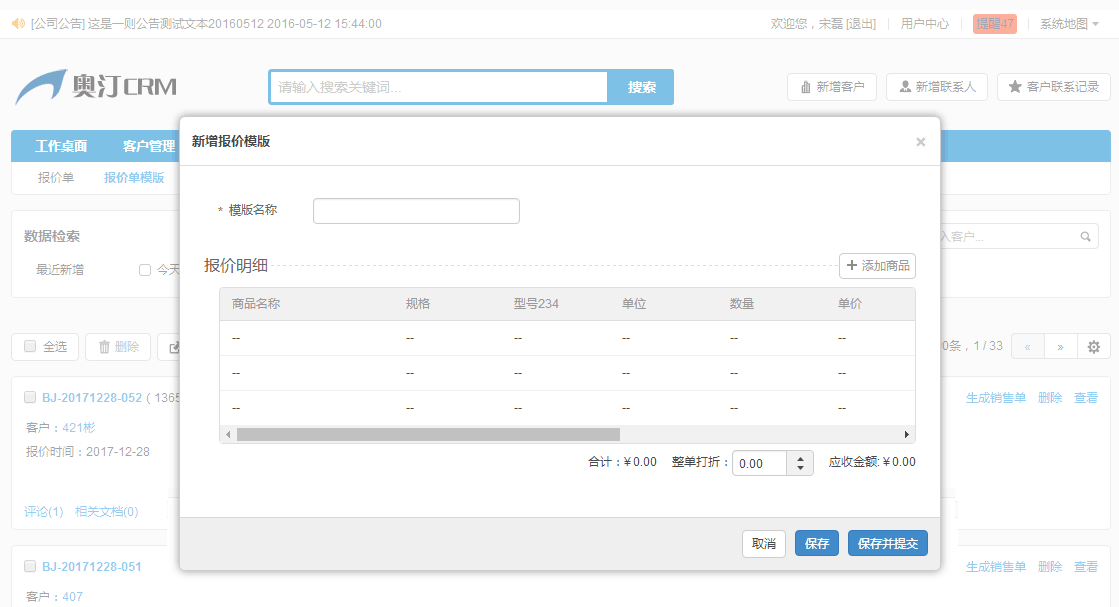Close the 新增报价模版 dialog

point(920,142)
